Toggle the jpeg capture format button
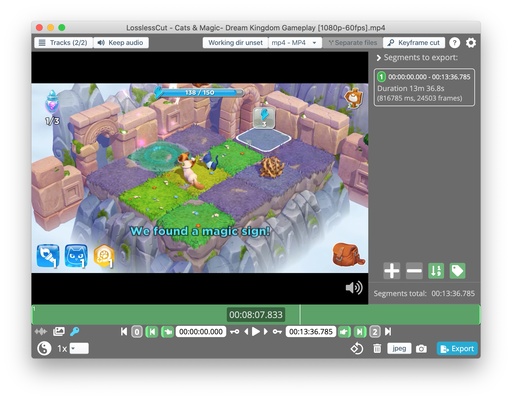Viewport: 512px width, 400px height. click(399, 349)
